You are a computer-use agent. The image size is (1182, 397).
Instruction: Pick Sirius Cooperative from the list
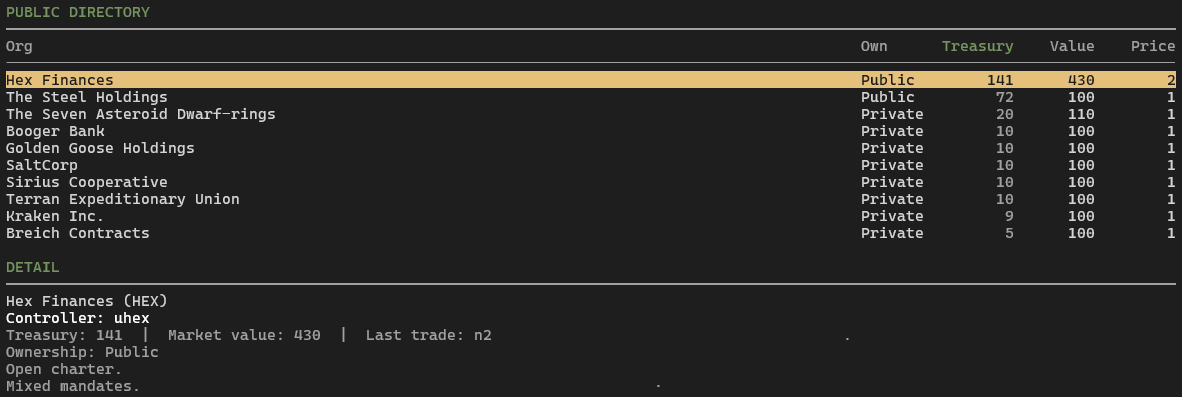591,182
